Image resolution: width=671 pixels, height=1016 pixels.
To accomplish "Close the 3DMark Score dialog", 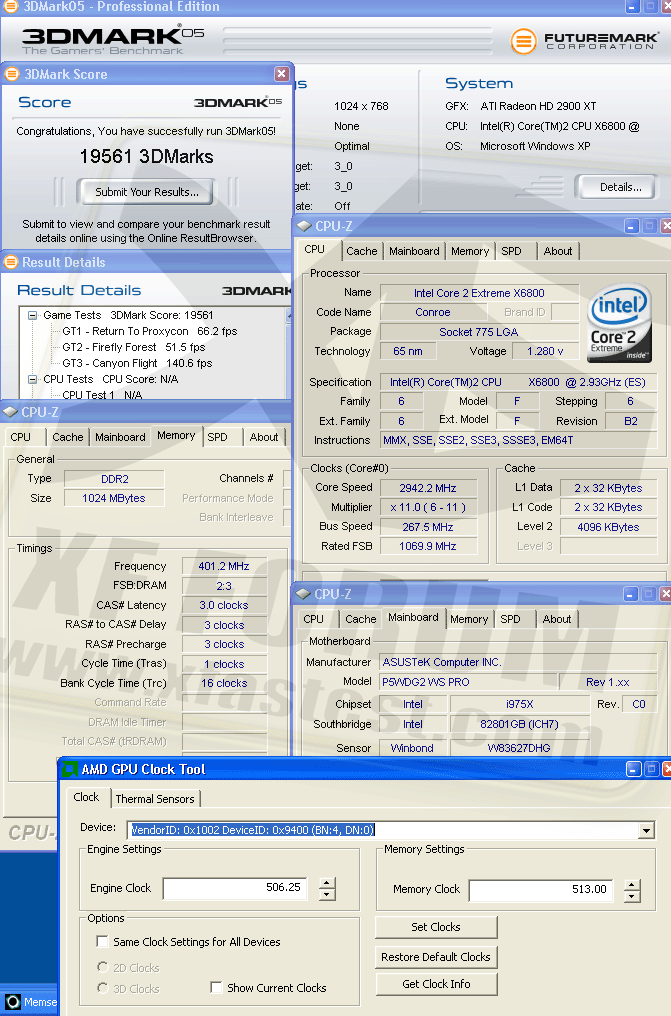I will [281, 74].
